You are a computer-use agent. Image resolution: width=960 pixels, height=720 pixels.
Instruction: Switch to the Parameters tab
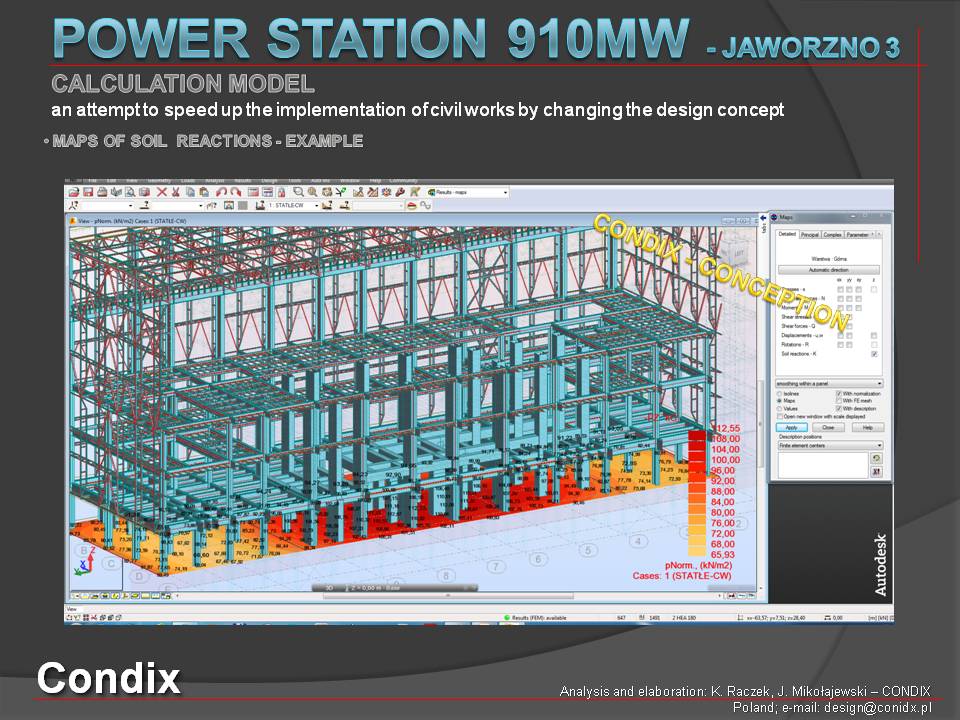858,234
